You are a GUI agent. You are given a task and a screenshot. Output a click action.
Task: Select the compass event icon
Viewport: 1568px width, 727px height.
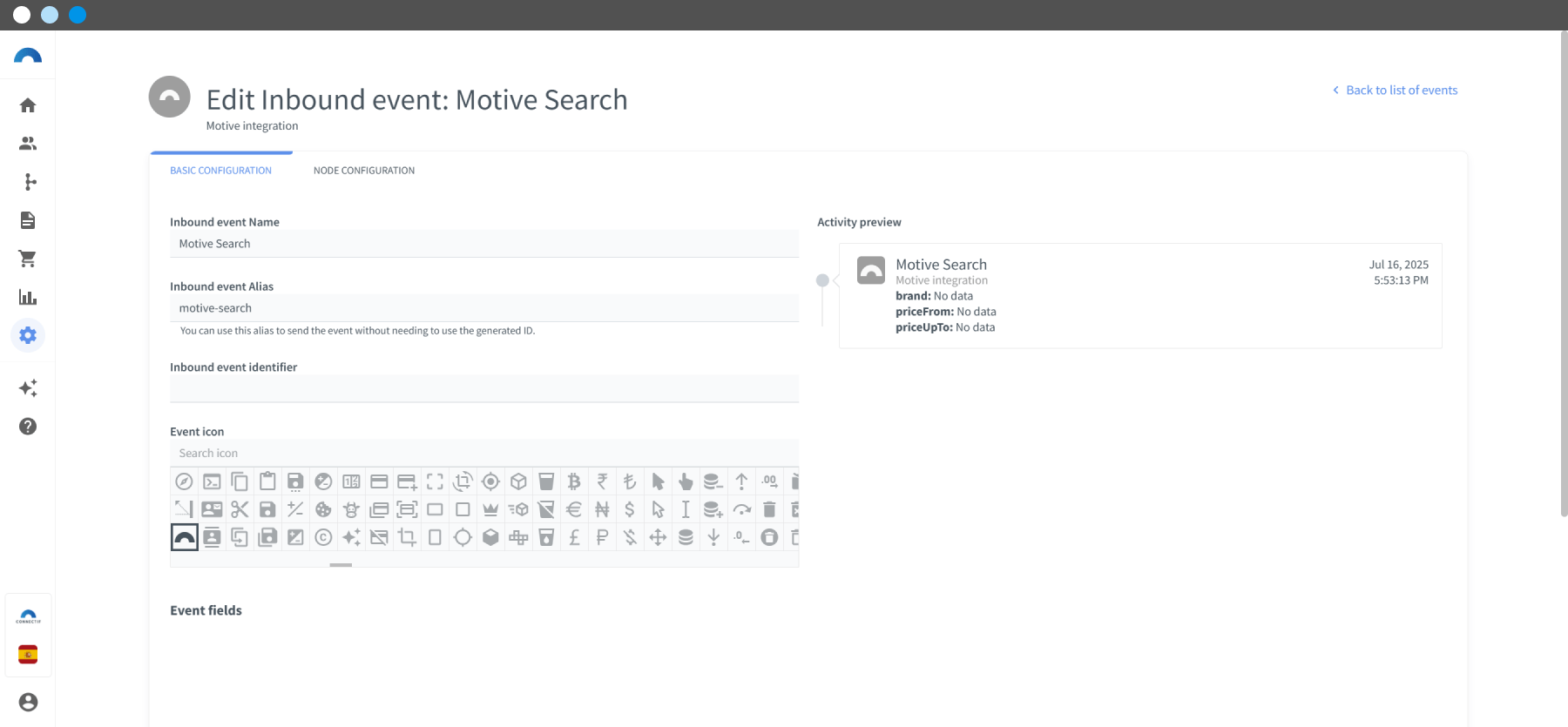tap(184, 481)
